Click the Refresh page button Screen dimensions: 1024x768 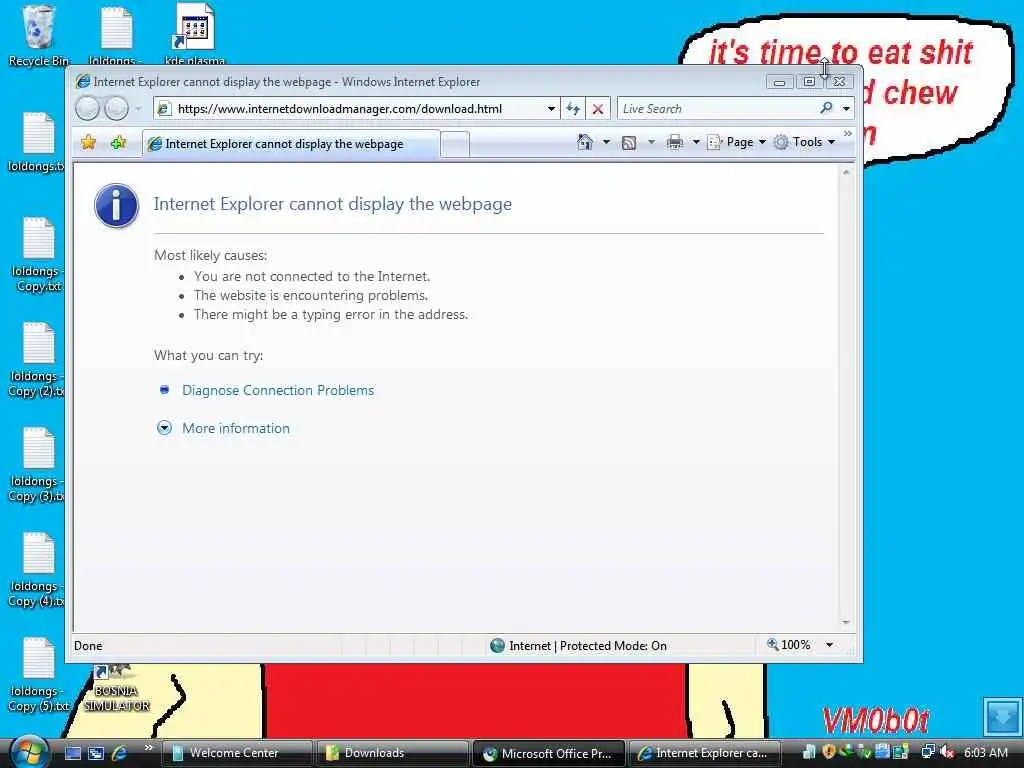coord(573,108)
